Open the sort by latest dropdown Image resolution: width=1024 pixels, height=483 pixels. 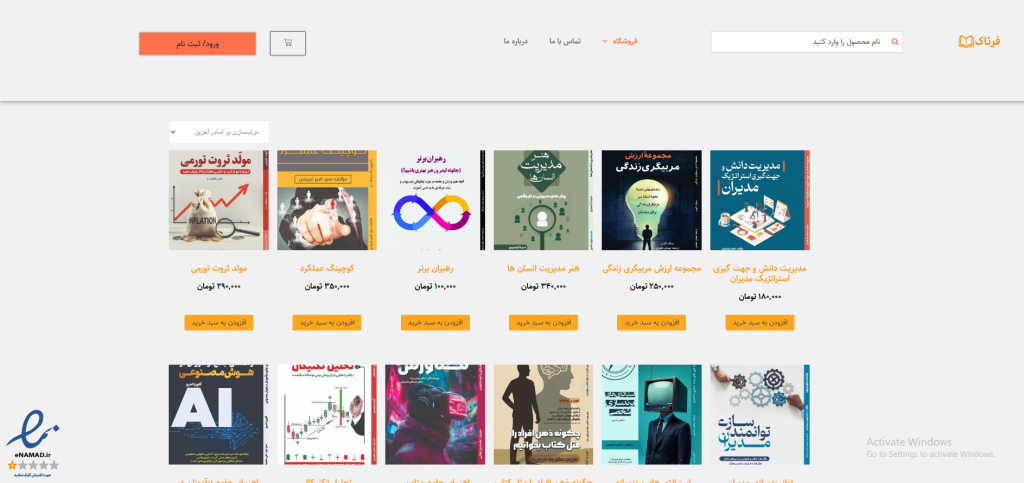coord(218,132)
